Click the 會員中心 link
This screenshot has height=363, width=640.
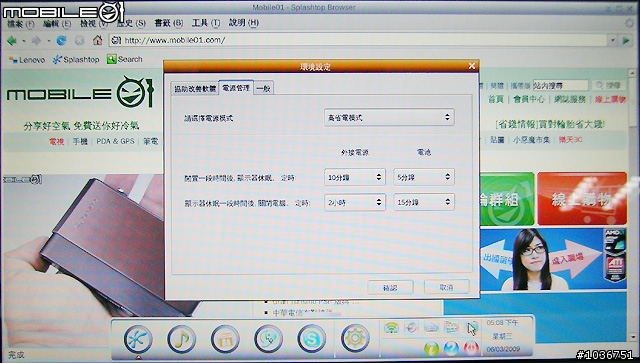(529, 99)
